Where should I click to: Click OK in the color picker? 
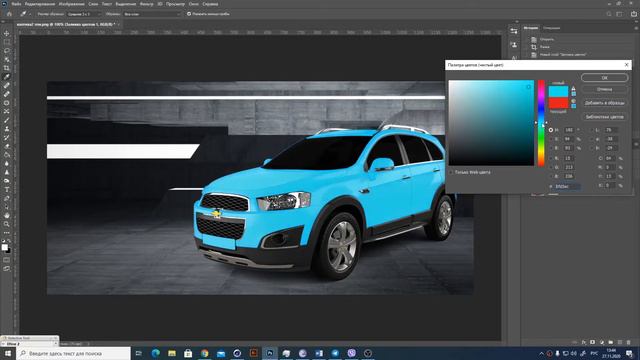pyautogui.click(x=604, y=78)
